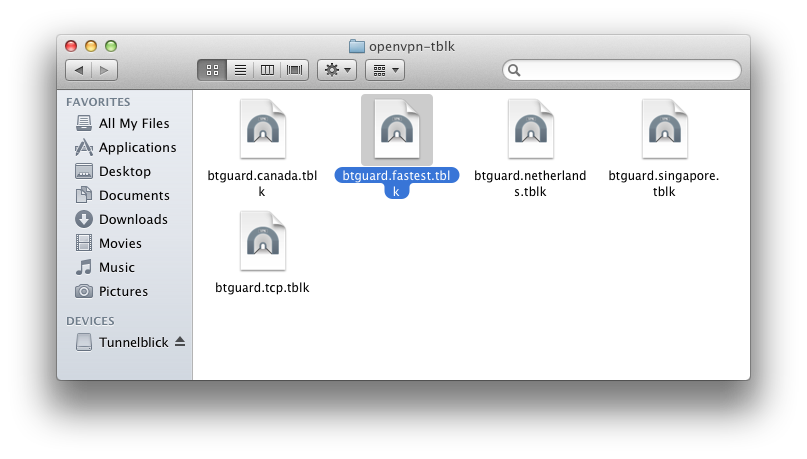Image resolution: width=807 pixels, height=459 pixels.
Task: Select the btguard.canada.tblk file icon
Action: (x=262, y=129)
